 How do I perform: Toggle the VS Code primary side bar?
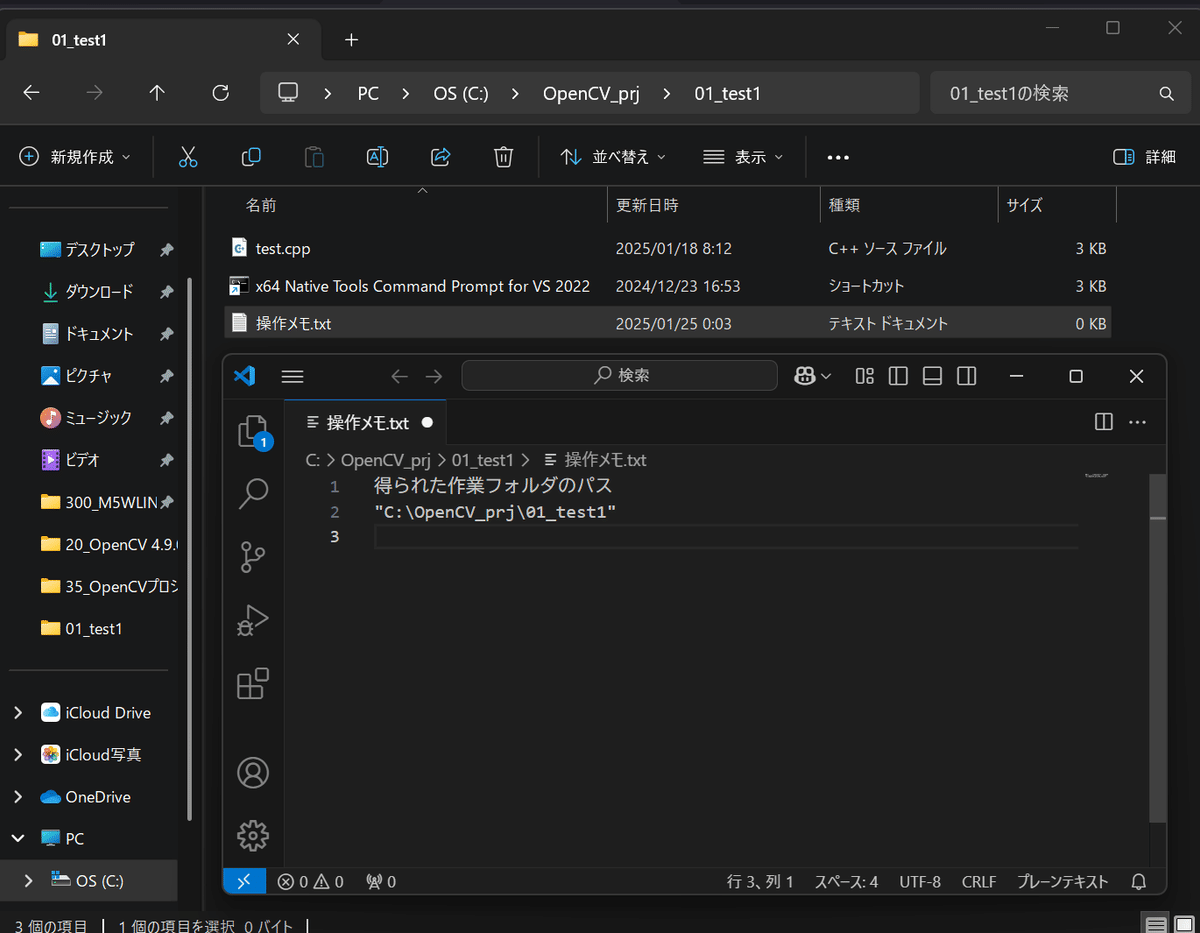(x=898, y=376)
